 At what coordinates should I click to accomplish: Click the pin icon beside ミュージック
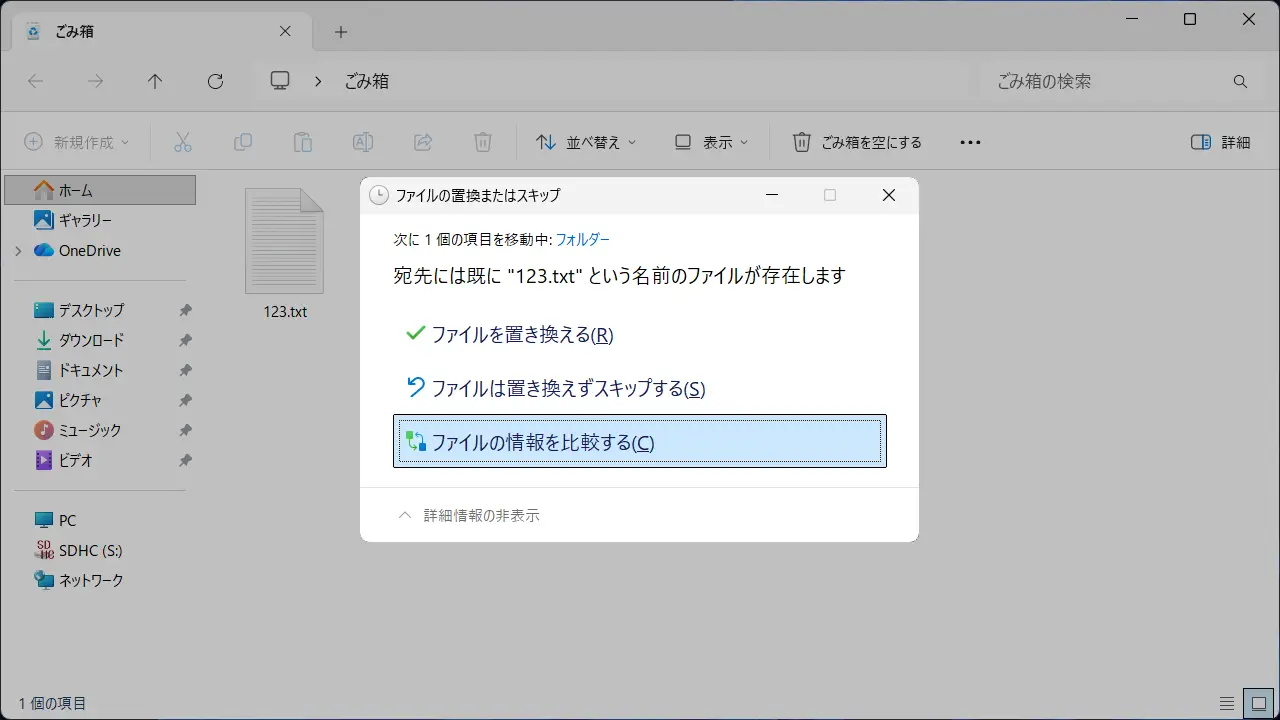(185, 430)
